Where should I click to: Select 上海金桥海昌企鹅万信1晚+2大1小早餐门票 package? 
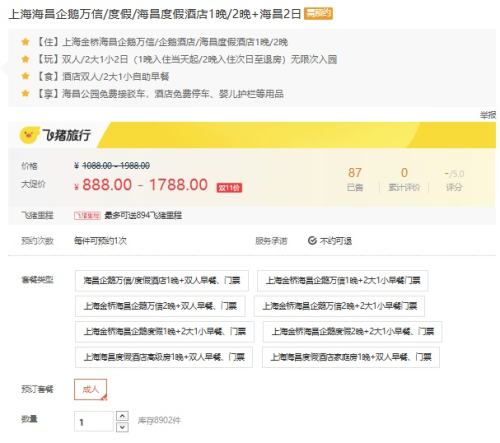point(343,280)
